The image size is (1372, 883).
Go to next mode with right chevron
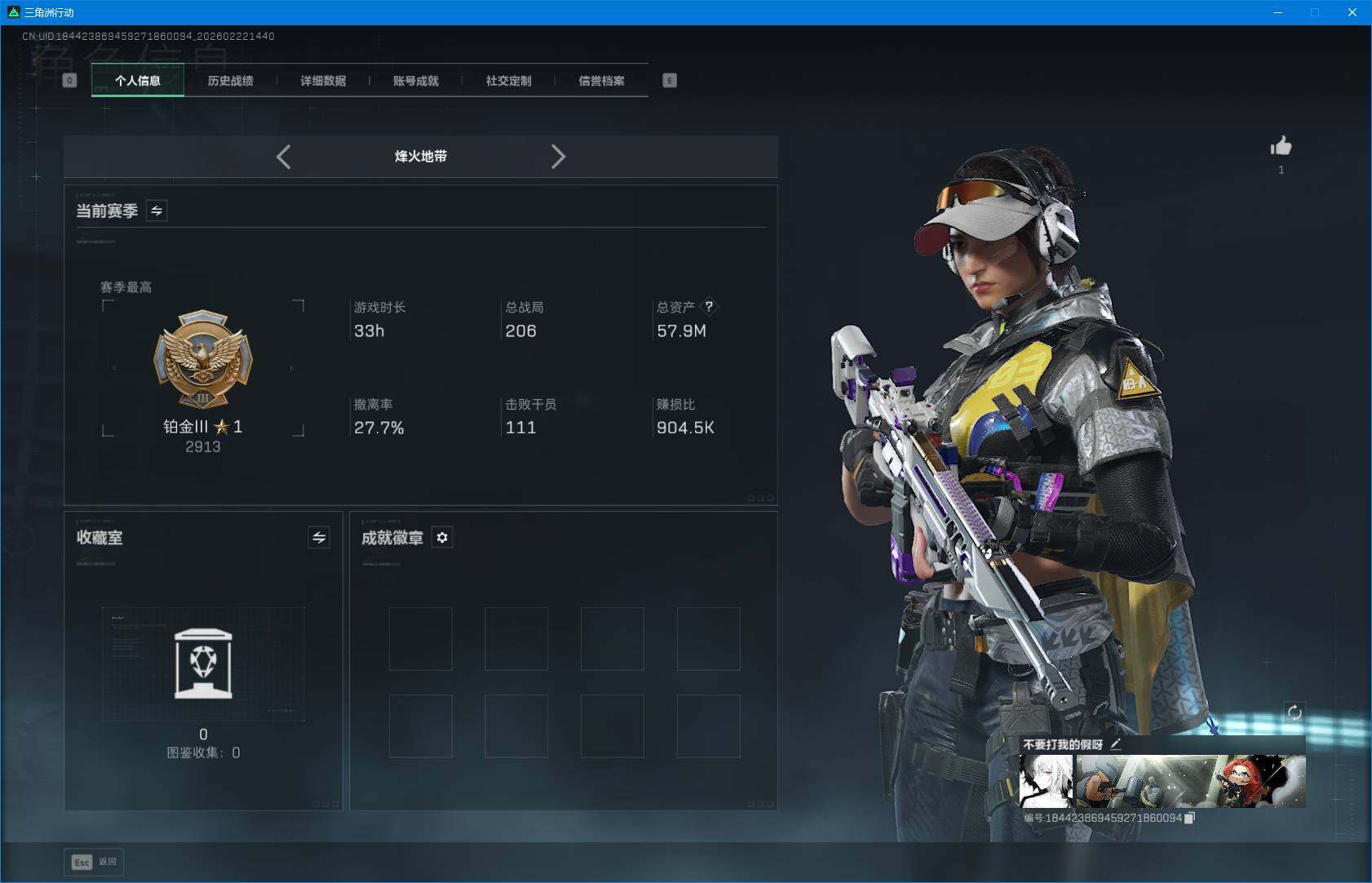coord(558,157)
